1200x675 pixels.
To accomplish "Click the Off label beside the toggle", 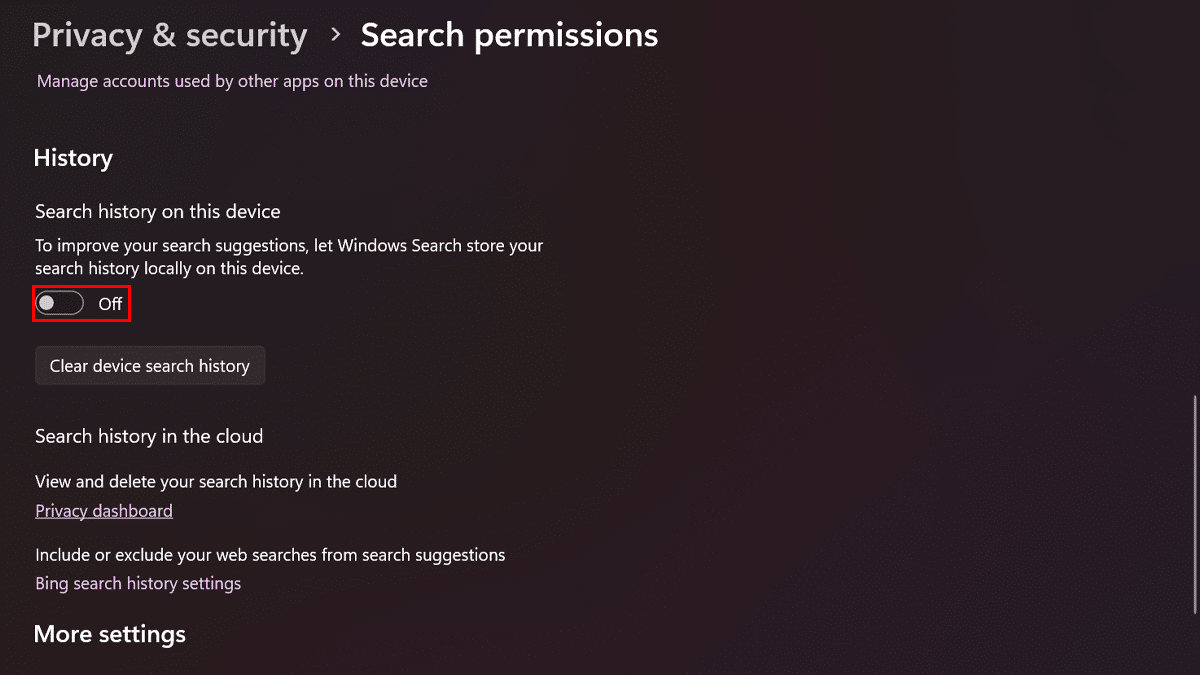I will pyautogui.click(x=110, y=304).
